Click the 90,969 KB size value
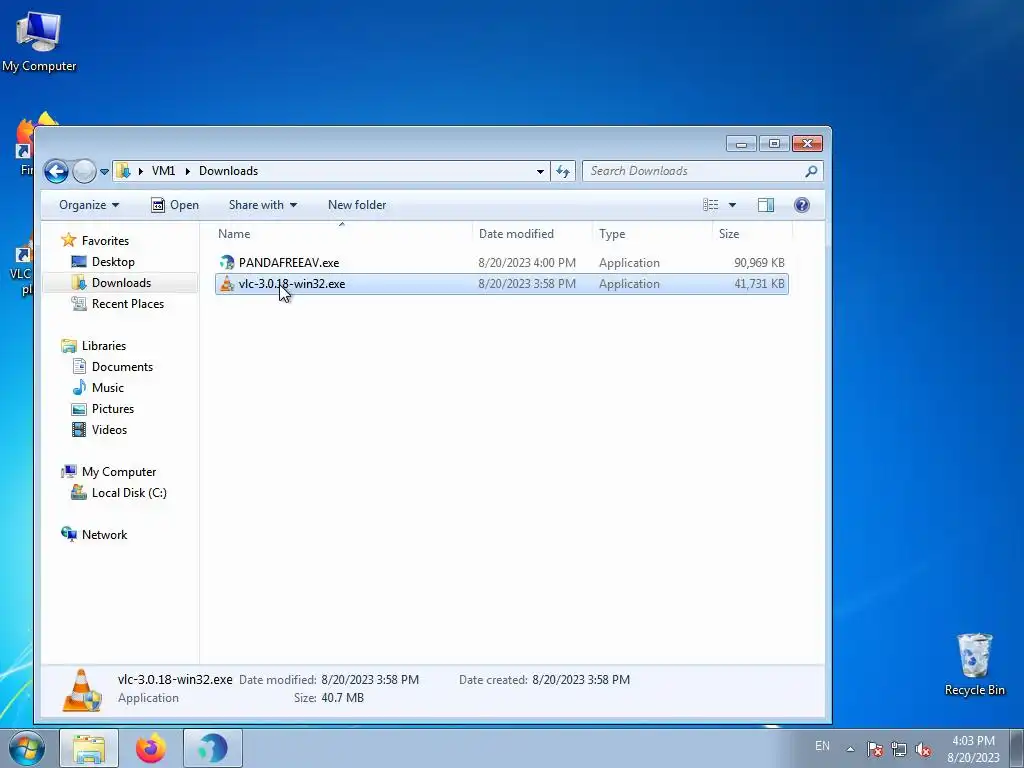1024x768 pixels. (x=759, y=263)
